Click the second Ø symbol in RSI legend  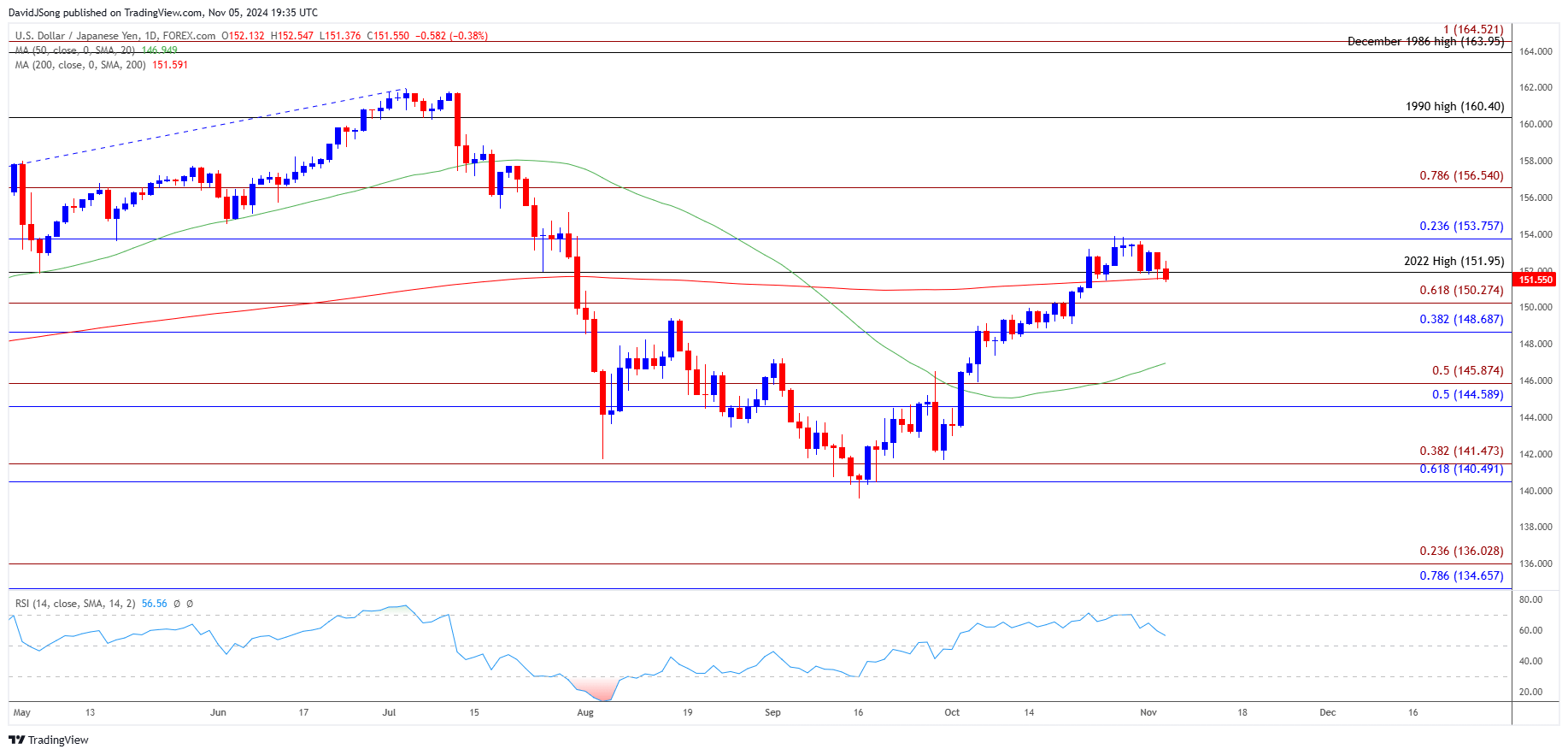point(190,604)
